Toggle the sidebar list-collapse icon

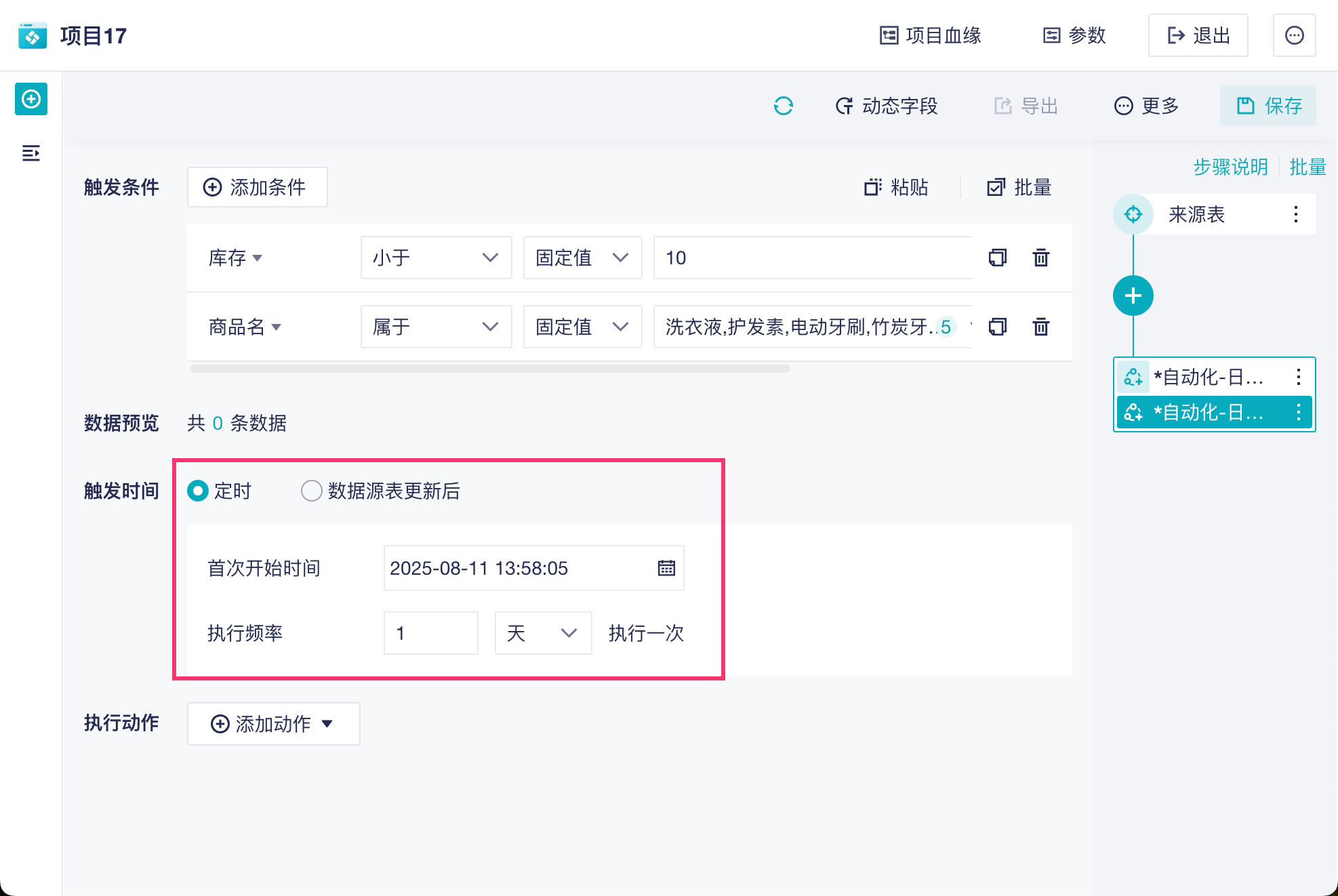tap(31, 153)
